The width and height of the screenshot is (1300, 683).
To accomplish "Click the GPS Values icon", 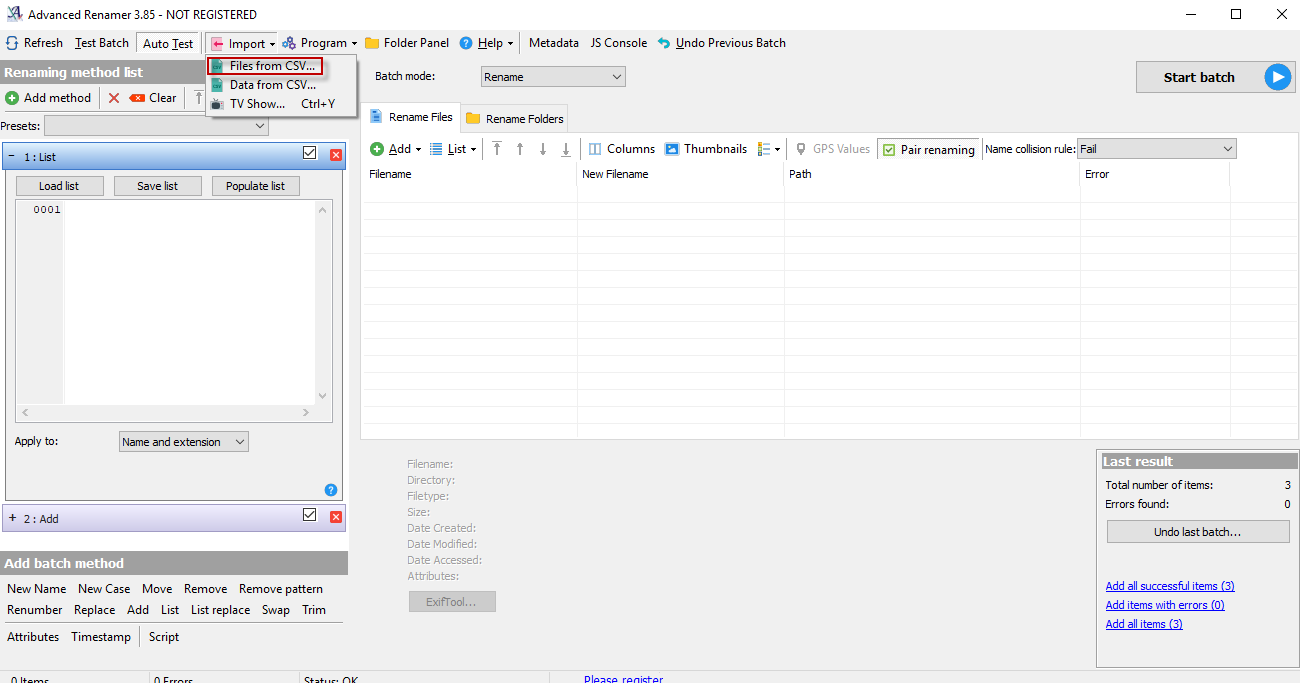I will pos(801,149).
